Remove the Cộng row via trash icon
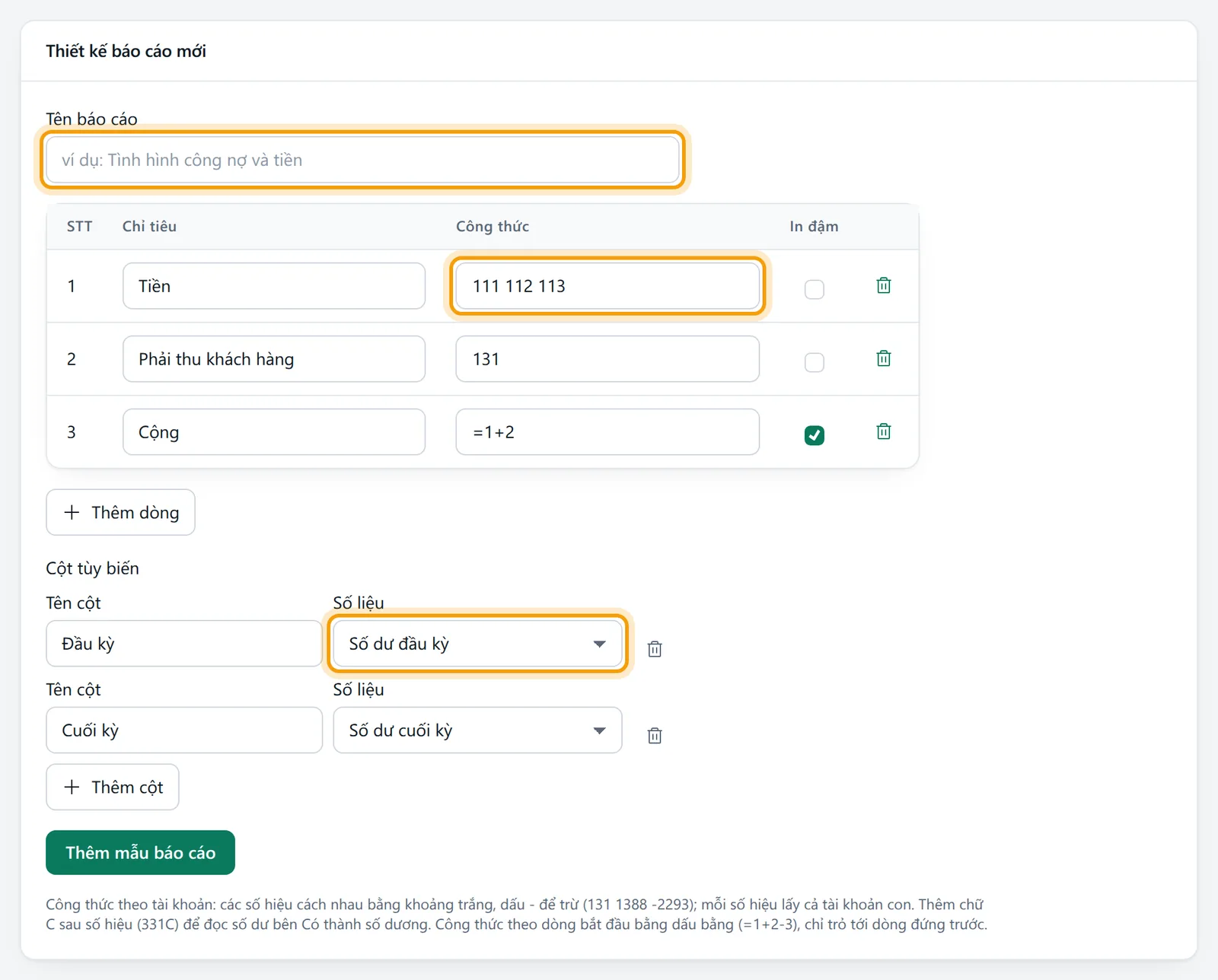Screen dimensions: 1218x980 click(x=884, y=431)
